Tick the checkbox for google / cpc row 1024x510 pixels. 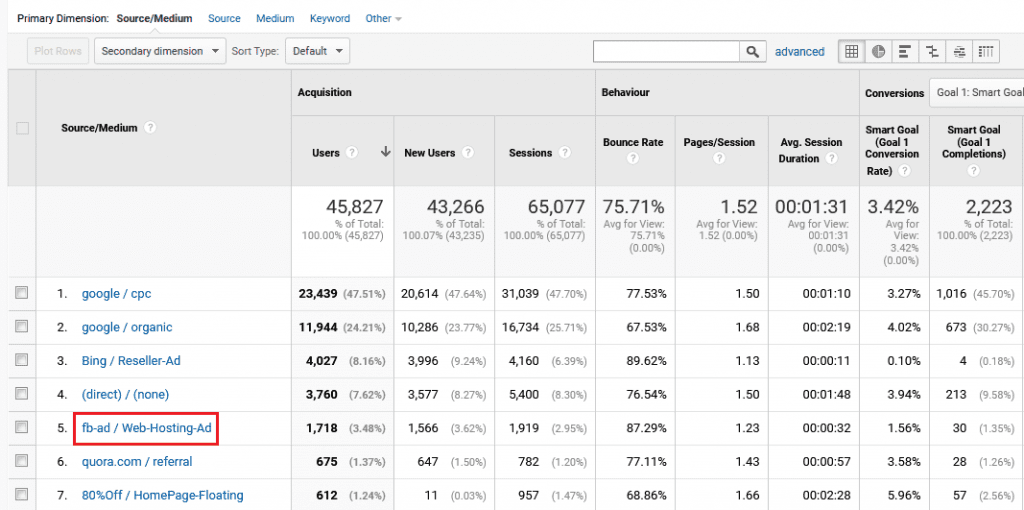pos(22,293)
